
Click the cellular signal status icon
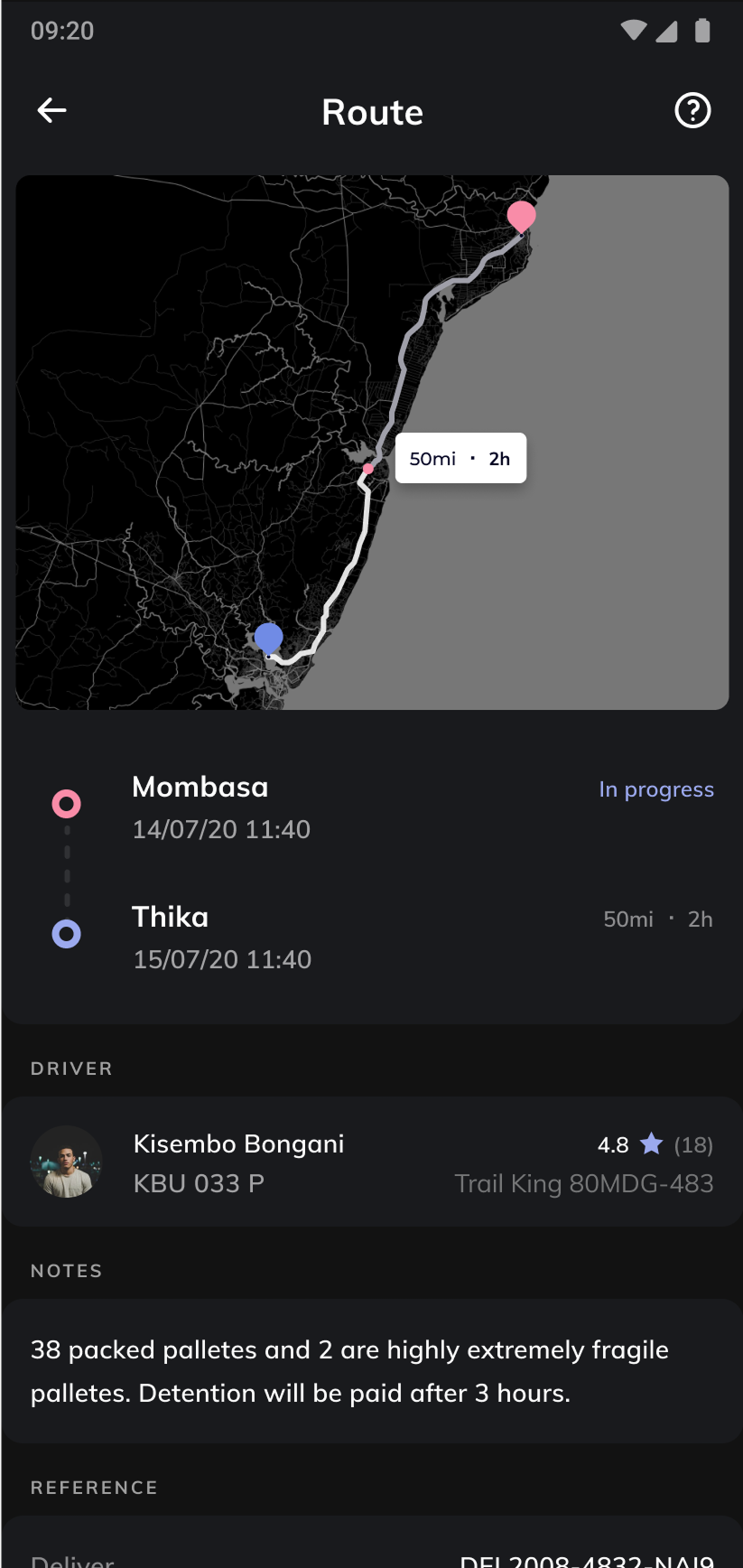[666, 32]
